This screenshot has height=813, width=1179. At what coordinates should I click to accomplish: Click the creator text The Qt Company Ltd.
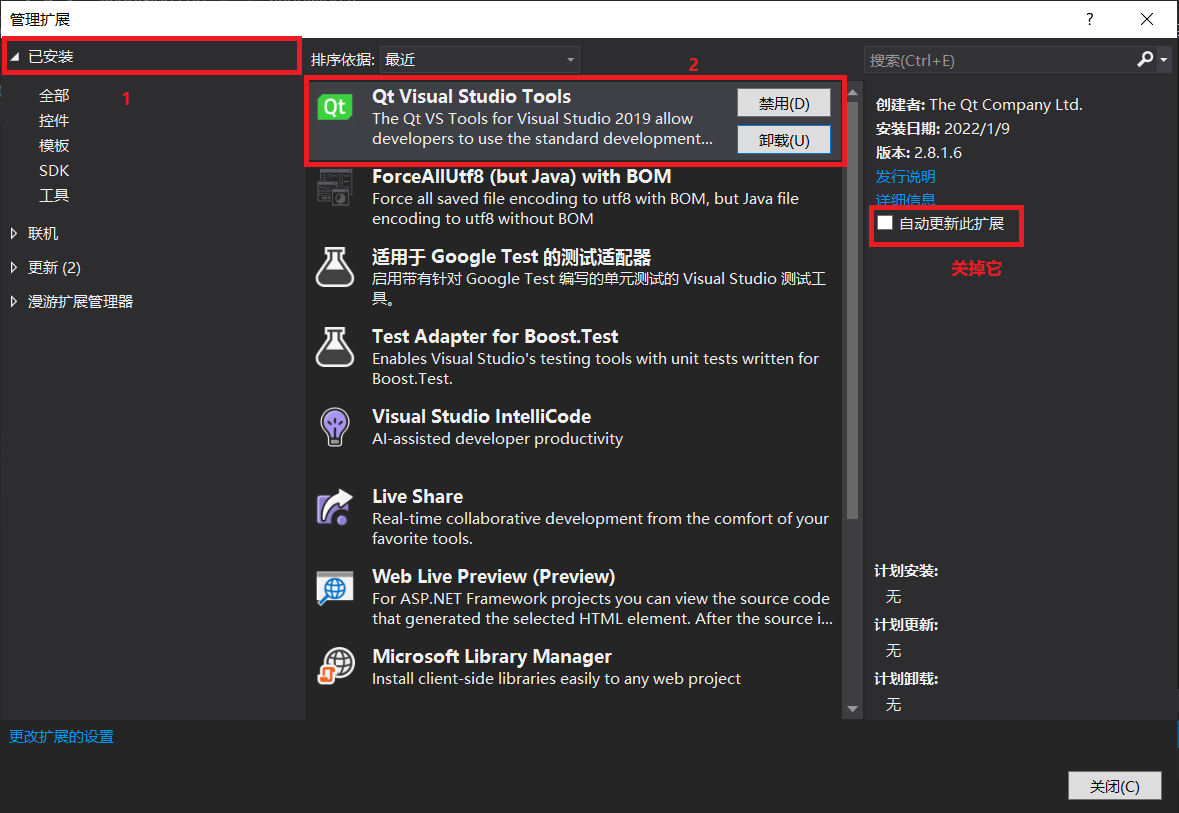[1005, 105]
